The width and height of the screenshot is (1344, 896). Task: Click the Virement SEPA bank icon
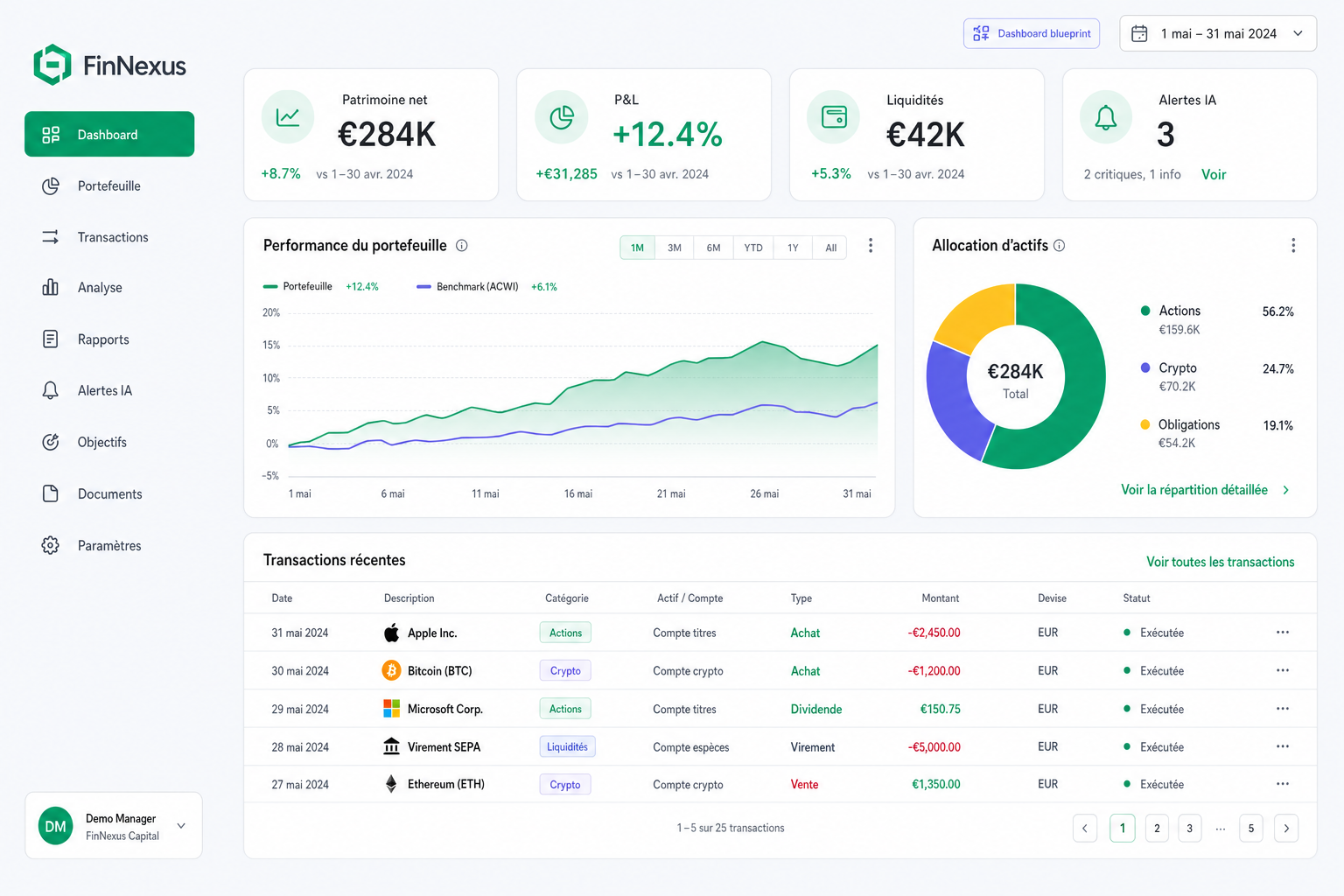coord(391,746)
